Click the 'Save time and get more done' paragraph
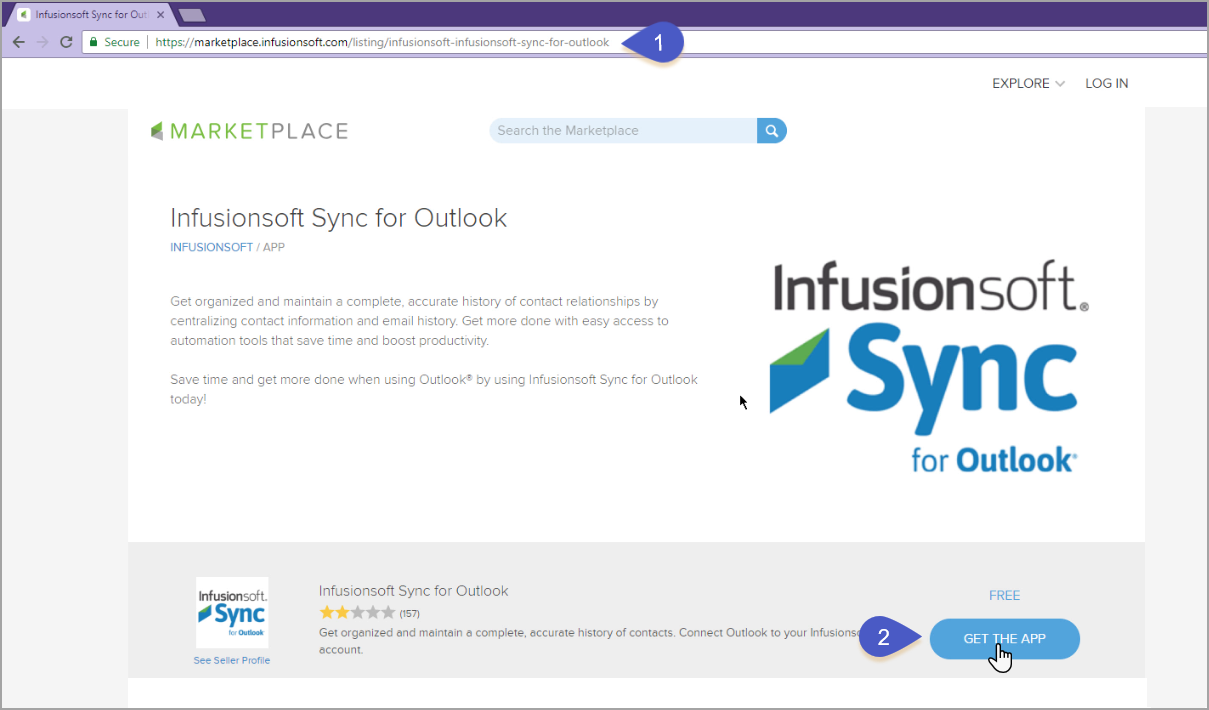 [x=434, y=389]
